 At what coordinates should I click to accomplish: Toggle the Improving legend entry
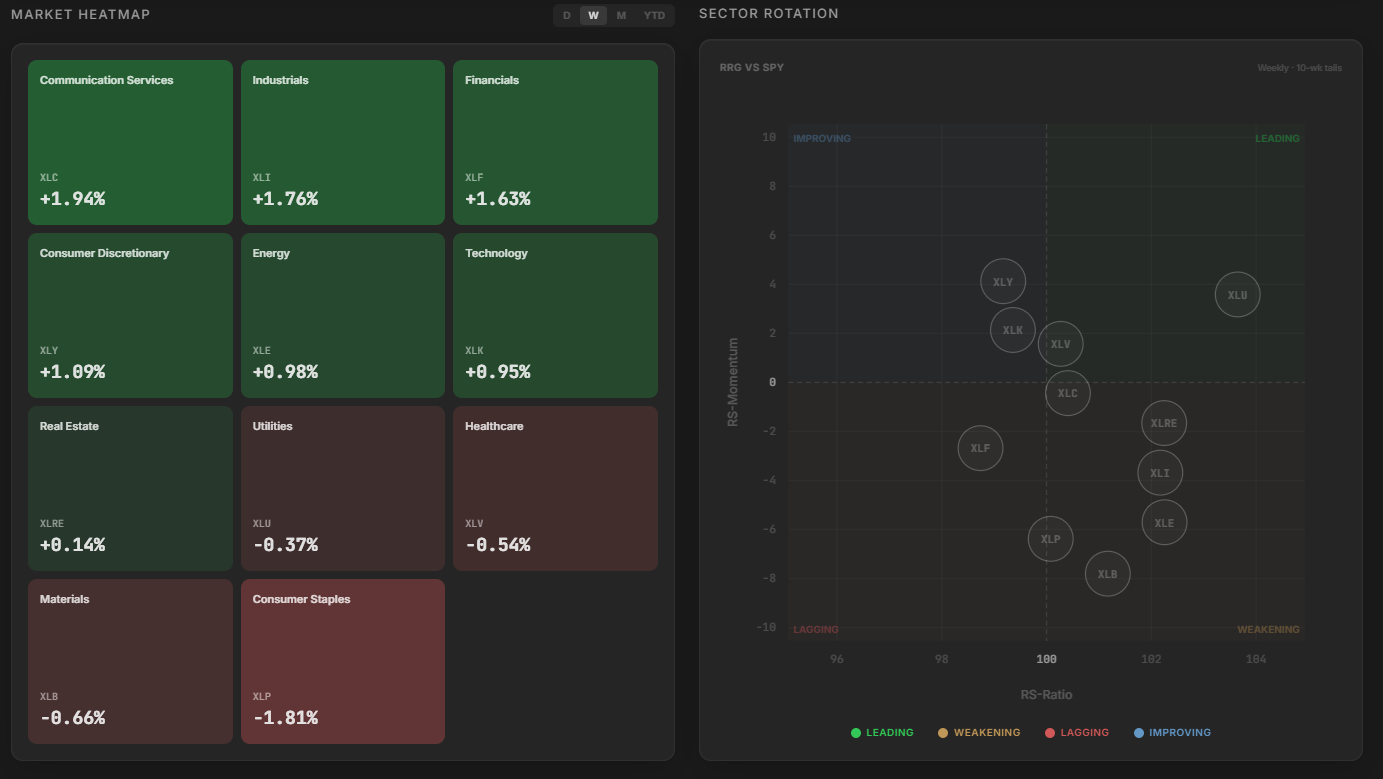tap(1172, 733)
